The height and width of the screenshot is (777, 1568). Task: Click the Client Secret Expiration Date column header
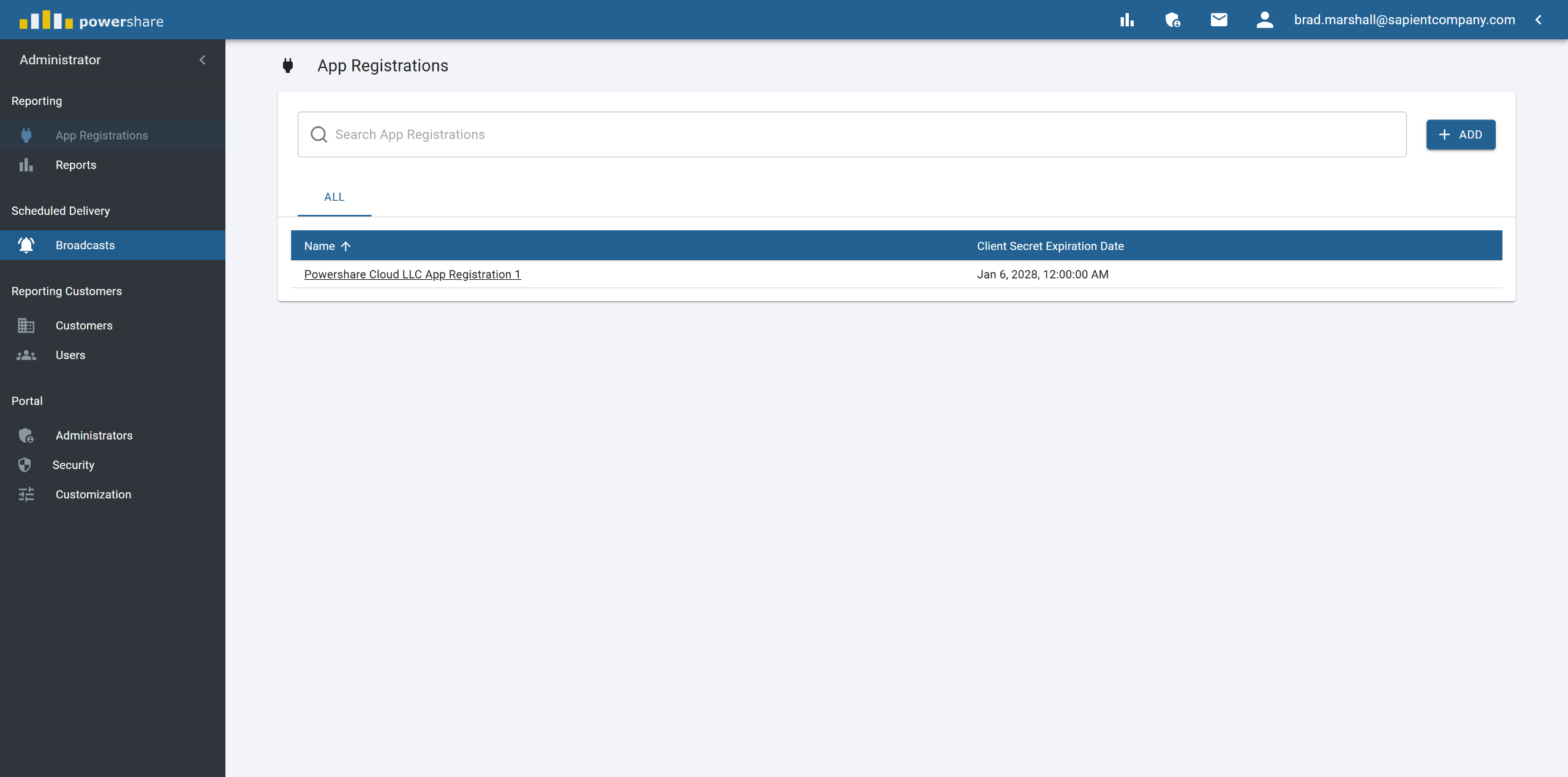[x=1050, y=246]
